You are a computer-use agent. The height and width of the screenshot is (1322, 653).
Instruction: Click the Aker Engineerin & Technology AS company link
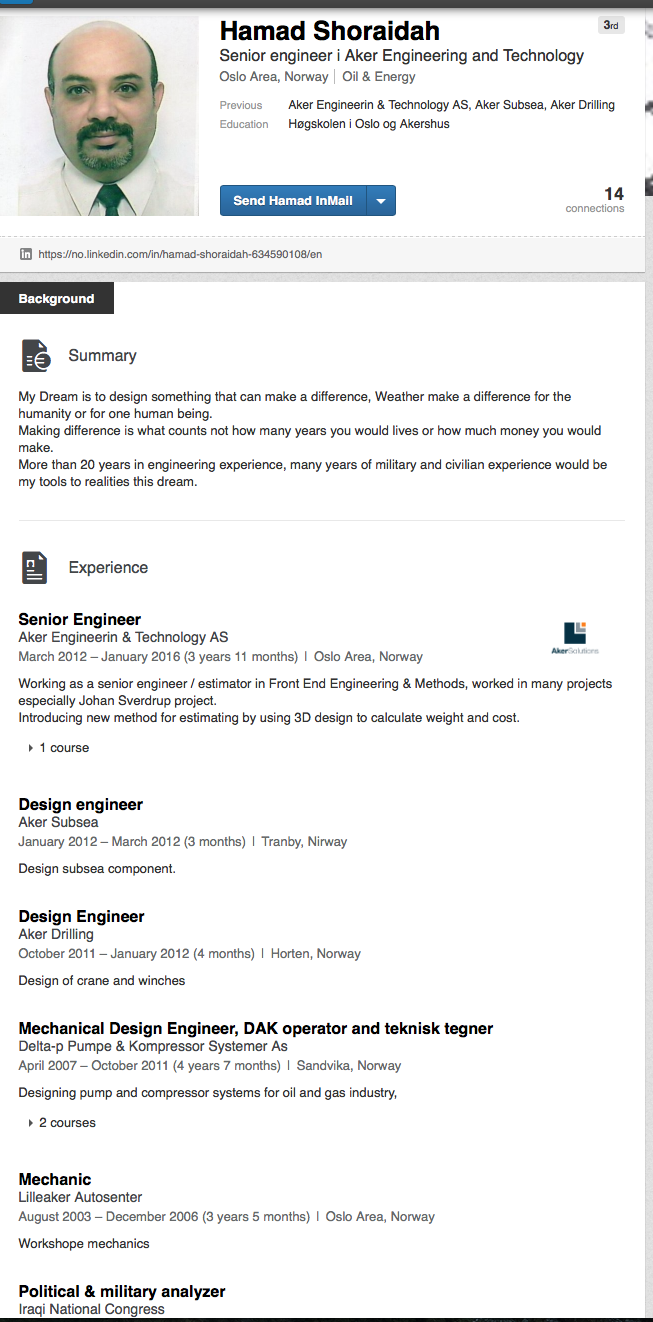click(123, 637)
